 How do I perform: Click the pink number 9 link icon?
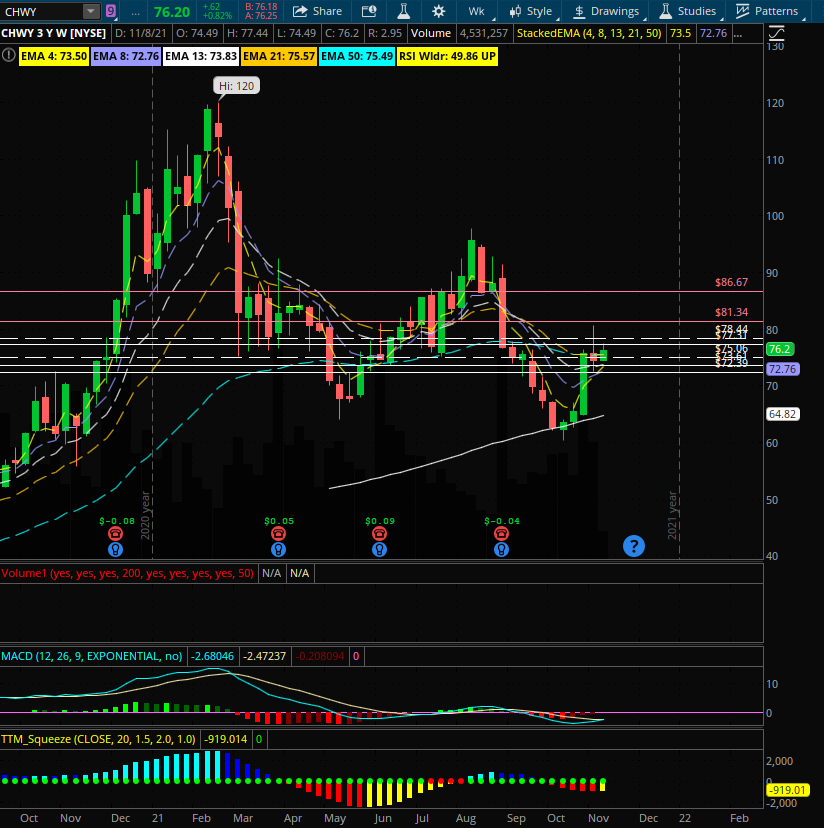(110, 11)
